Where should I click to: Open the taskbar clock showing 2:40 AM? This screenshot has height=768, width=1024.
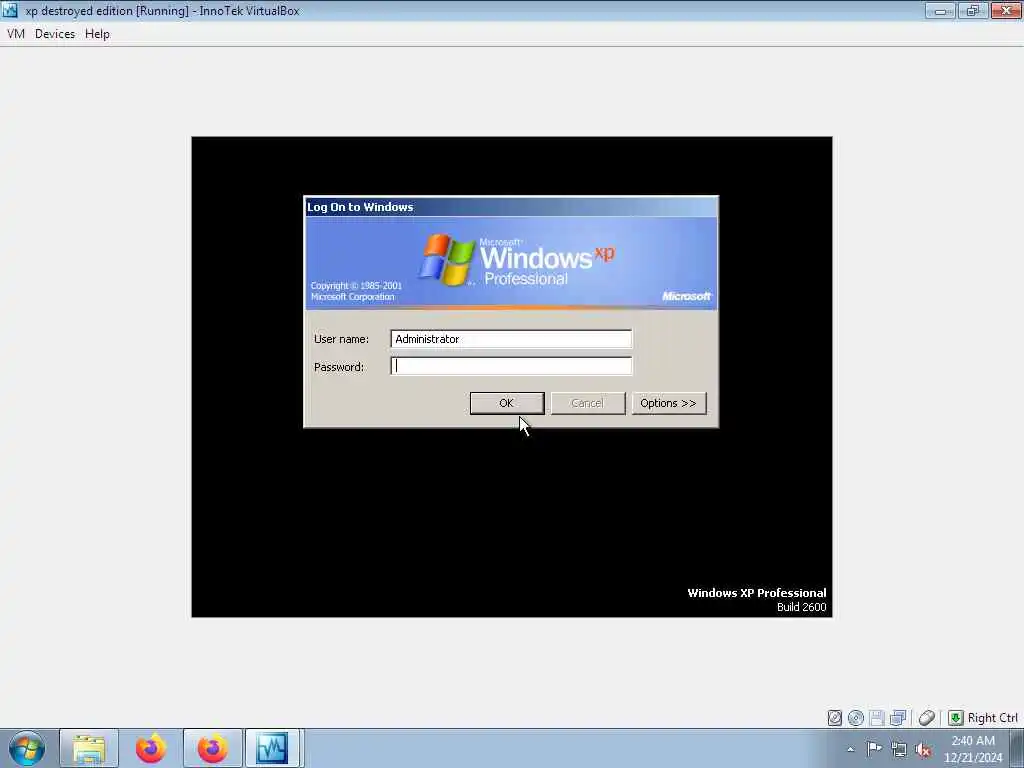[973, 749]
